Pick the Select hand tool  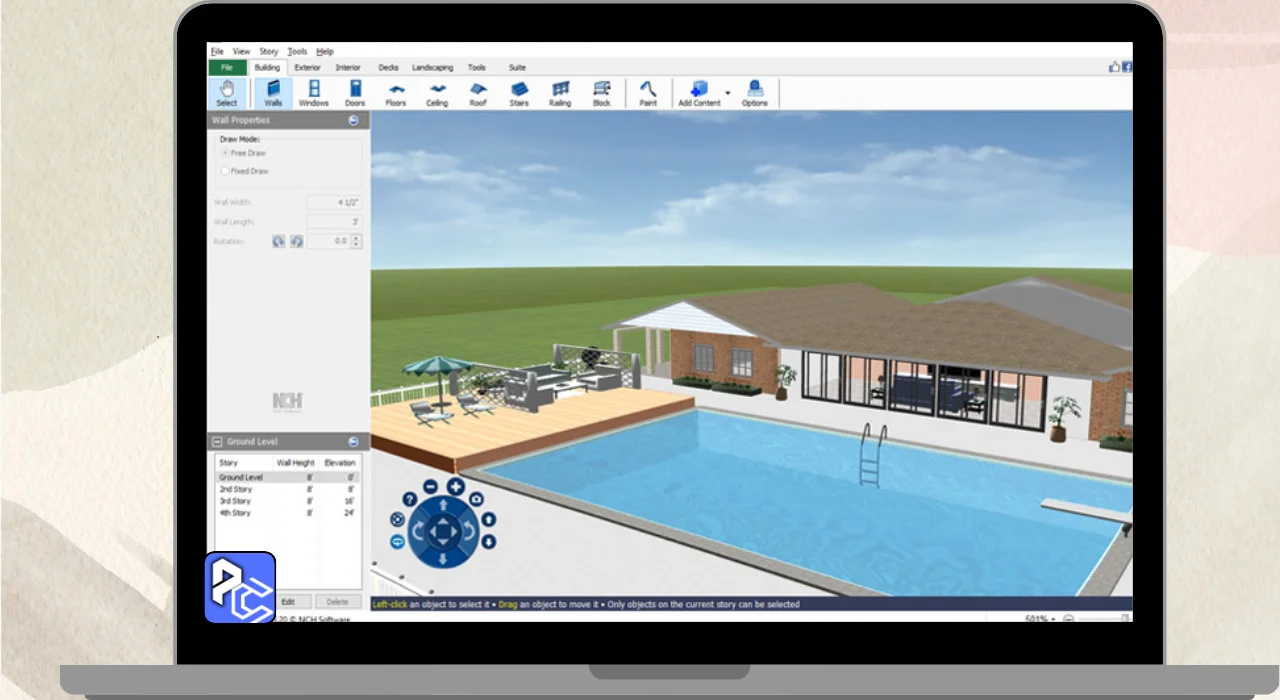(x=227, y=93)
